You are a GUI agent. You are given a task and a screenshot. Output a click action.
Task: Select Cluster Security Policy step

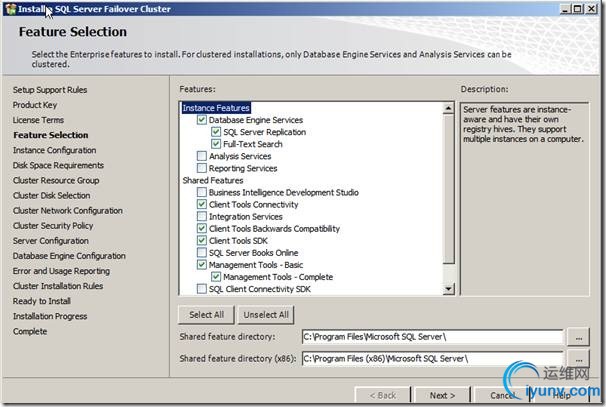click(53, 226)
